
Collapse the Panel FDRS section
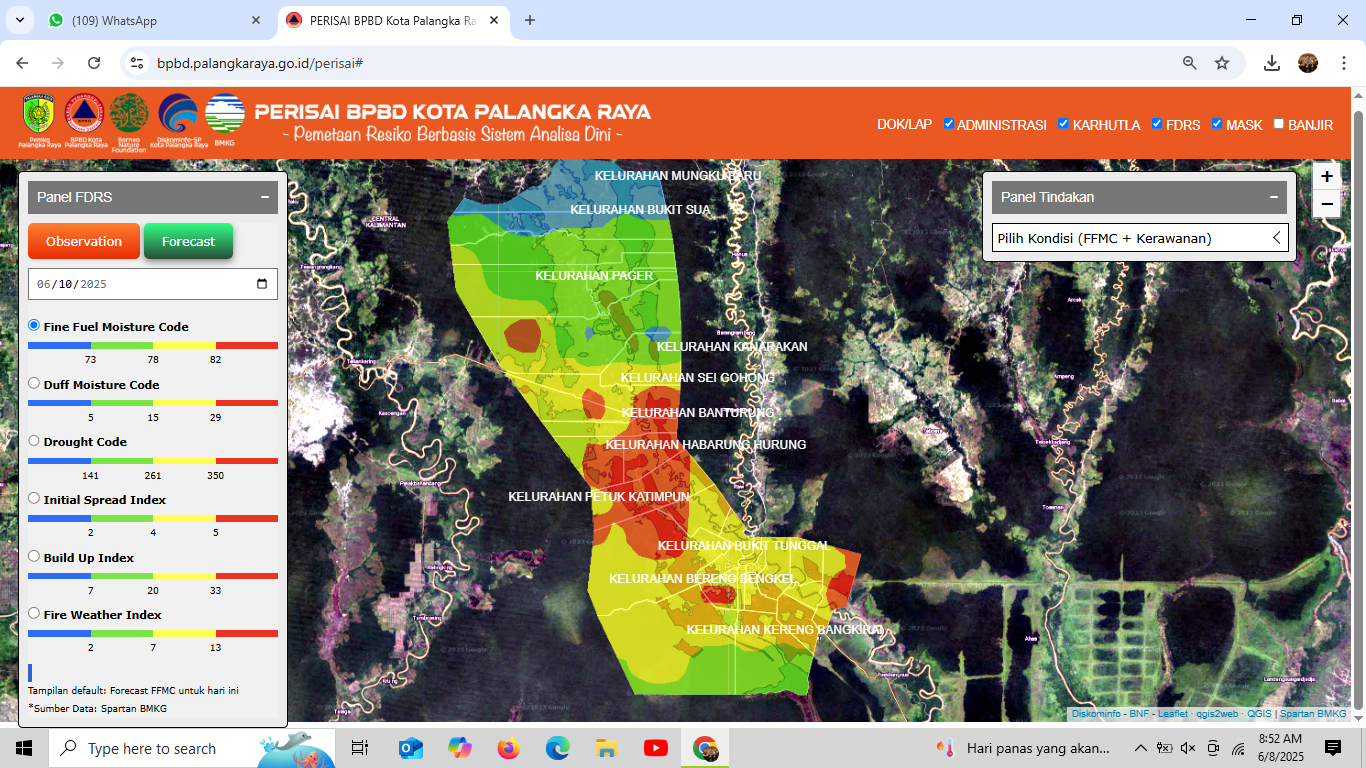pyautogui.click(x=265, y=197)
